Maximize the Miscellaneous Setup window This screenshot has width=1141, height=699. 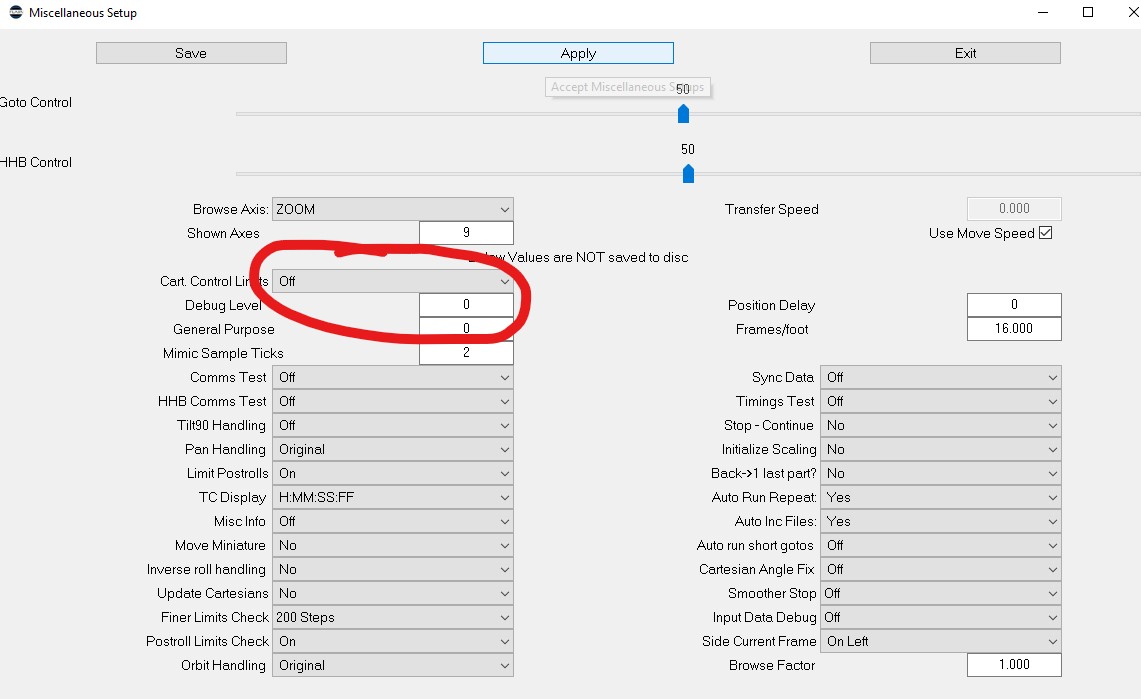point(1088,12)
